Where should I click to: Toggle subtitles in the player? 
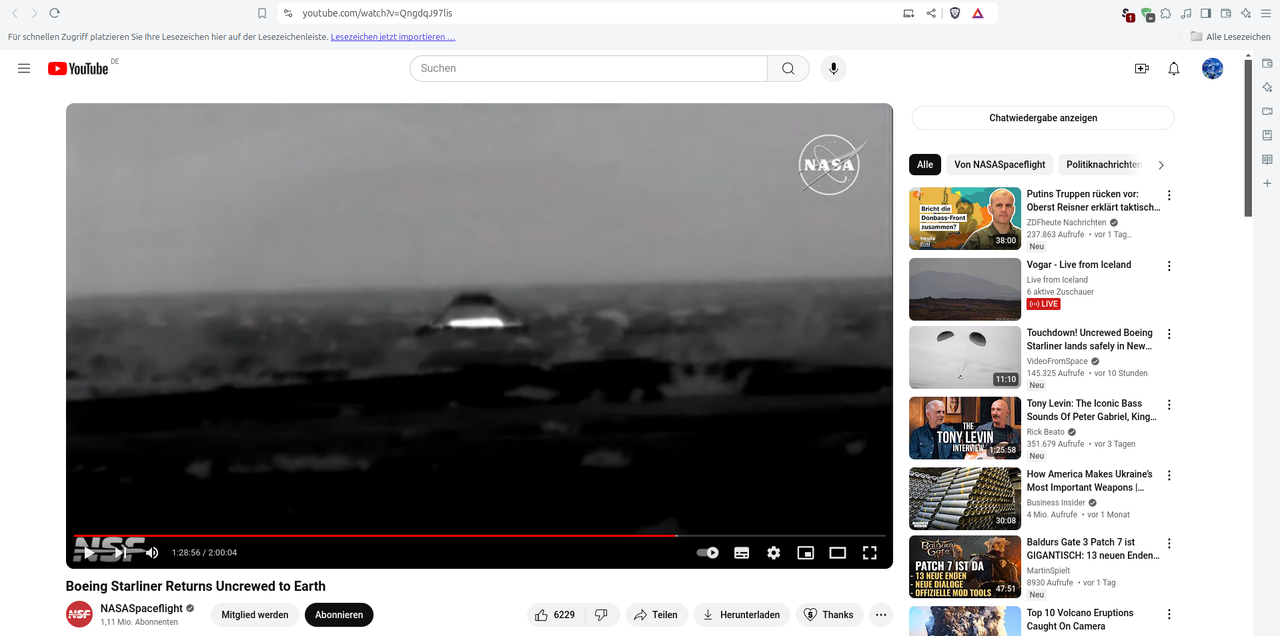[x=741, y=552]
